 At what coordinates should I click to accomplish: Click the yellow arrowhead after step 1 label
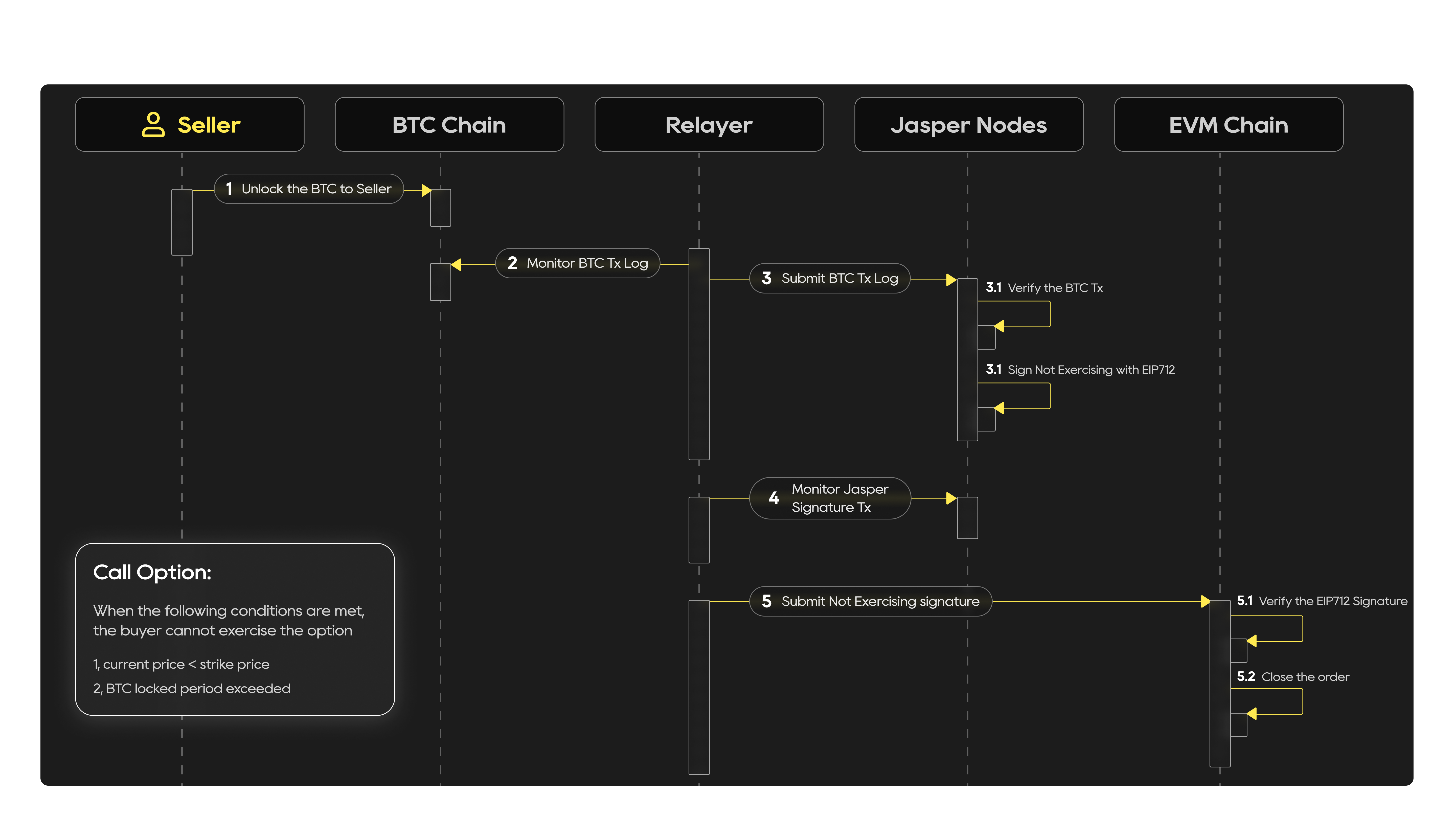427,191
